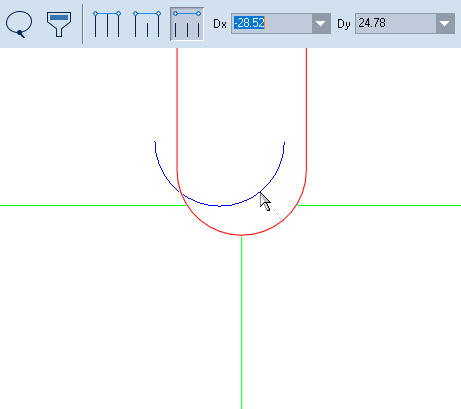Click inside the Dy value field showing 24.78

click(396, 23)
